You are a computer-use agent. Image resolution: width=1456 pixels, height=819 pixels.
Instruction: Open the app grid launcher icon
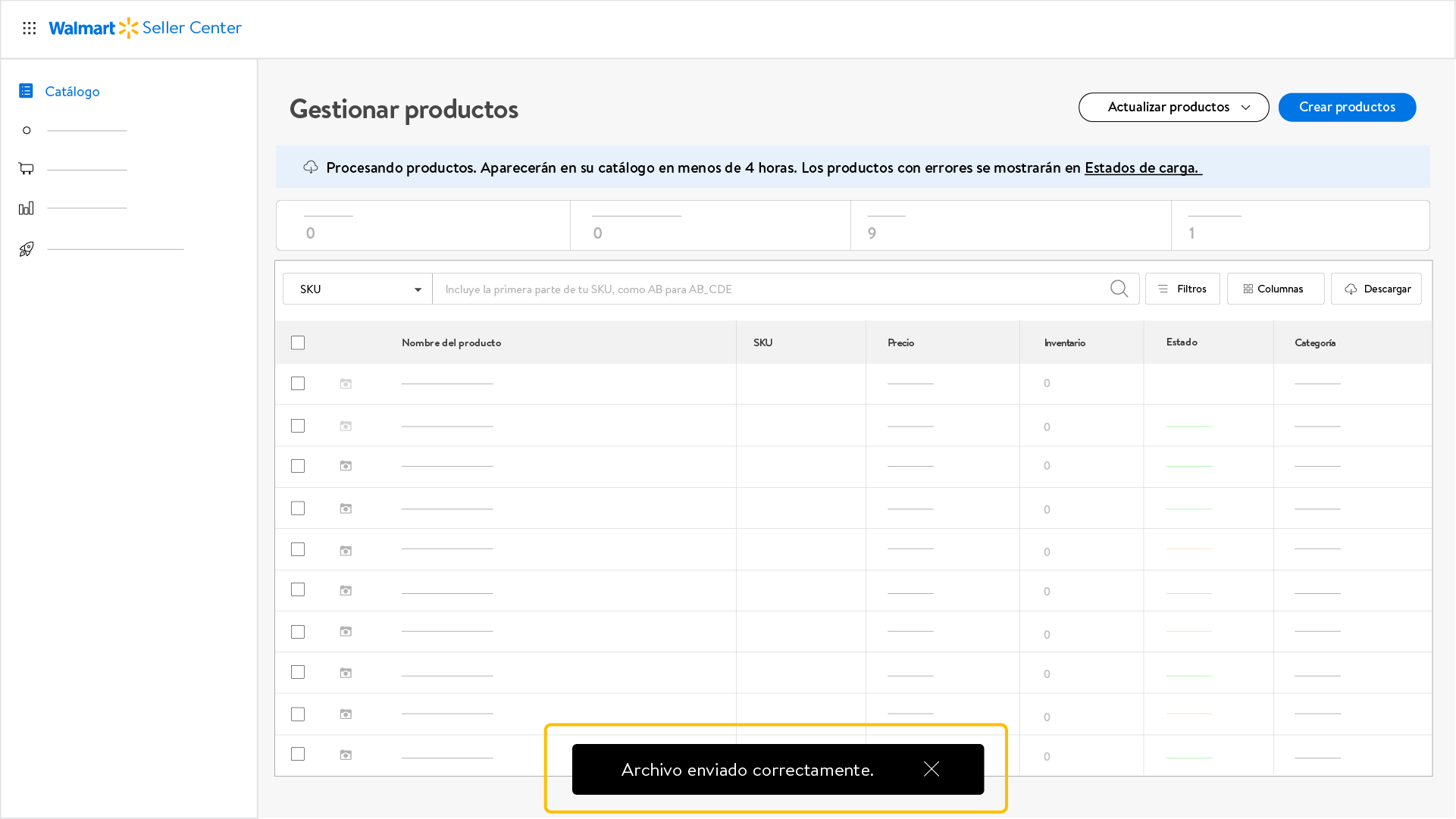[30, 28]
